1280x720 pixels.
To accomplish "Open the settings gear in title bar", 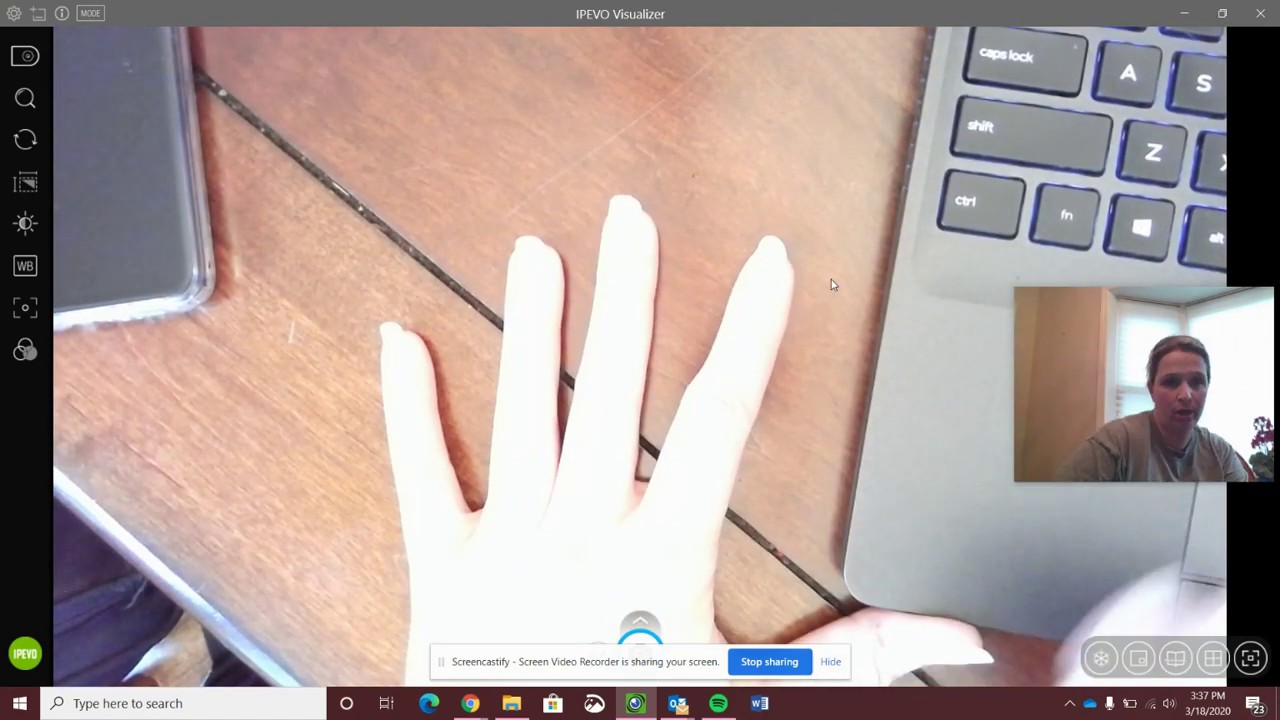I will pyautogui.click(x=14, y=14).
